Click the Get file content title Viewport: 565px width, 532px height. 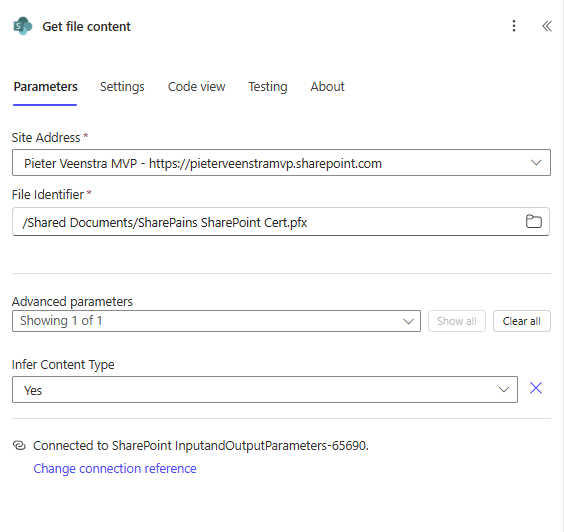(86, 27)
